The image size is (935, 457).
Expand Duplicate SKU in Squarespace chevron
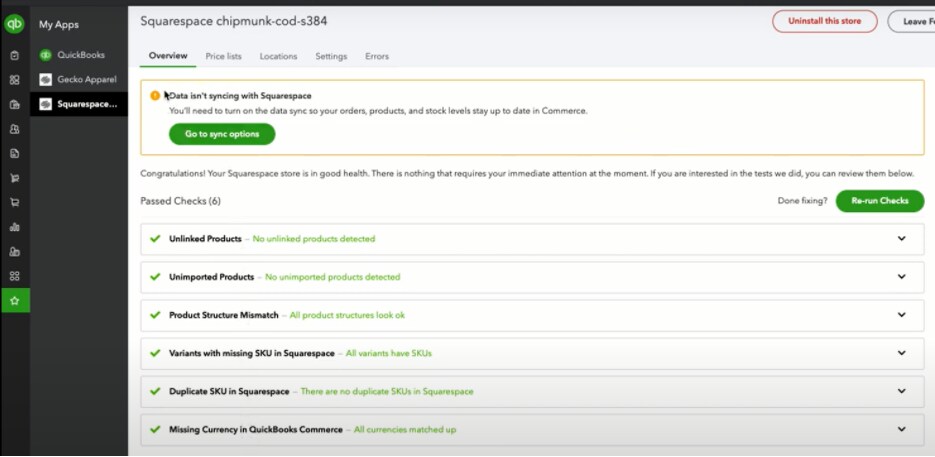pyautogui.click(x=902, y=391)
